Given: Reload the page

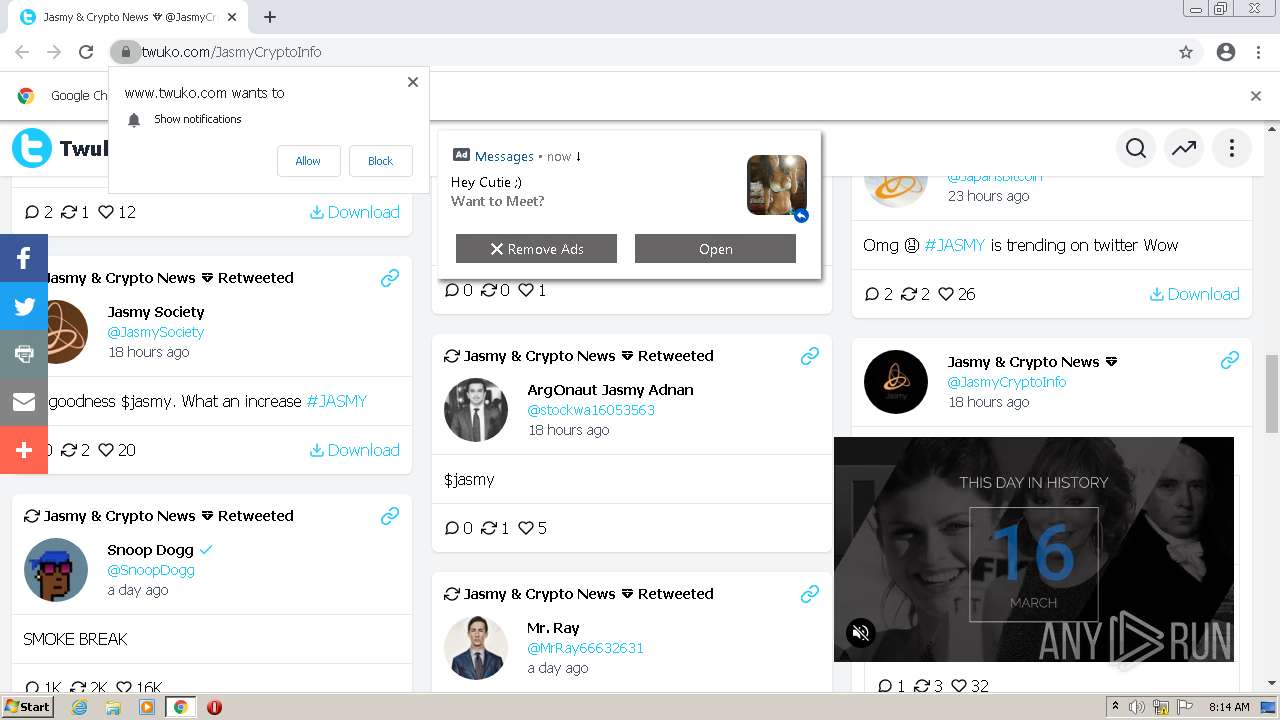Looking at the screenshot, I should (86, 52).
